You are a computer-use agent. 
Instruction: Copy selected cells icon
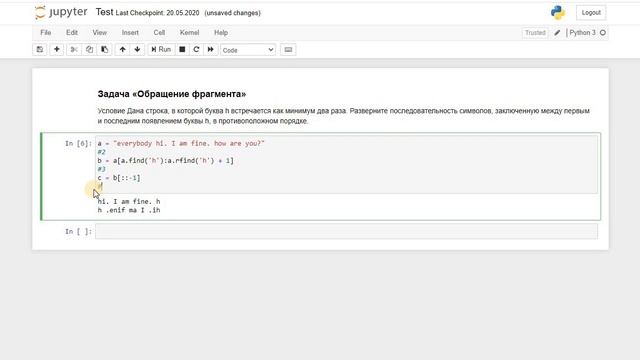pyautogui.click(x=89, y=50)
